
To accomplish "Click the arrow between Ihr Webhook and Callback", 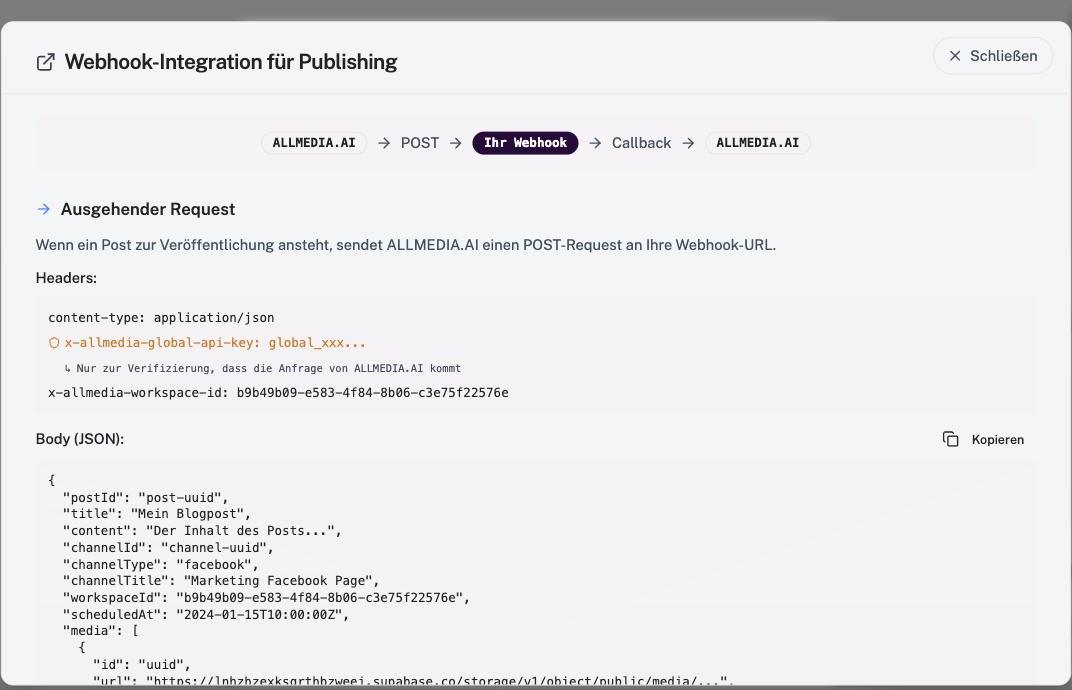I will pyautogui.click(x=595, y=143).
